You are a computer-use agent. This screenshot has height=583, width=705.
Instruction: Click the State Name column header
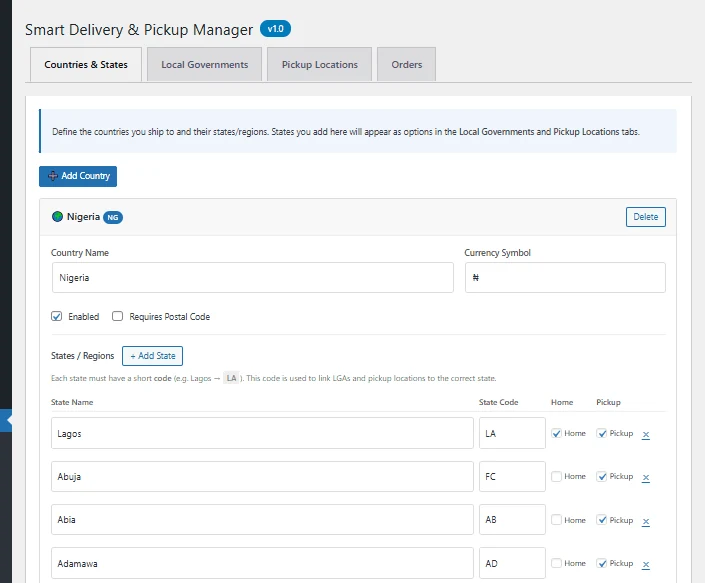[x=72, y=402]
